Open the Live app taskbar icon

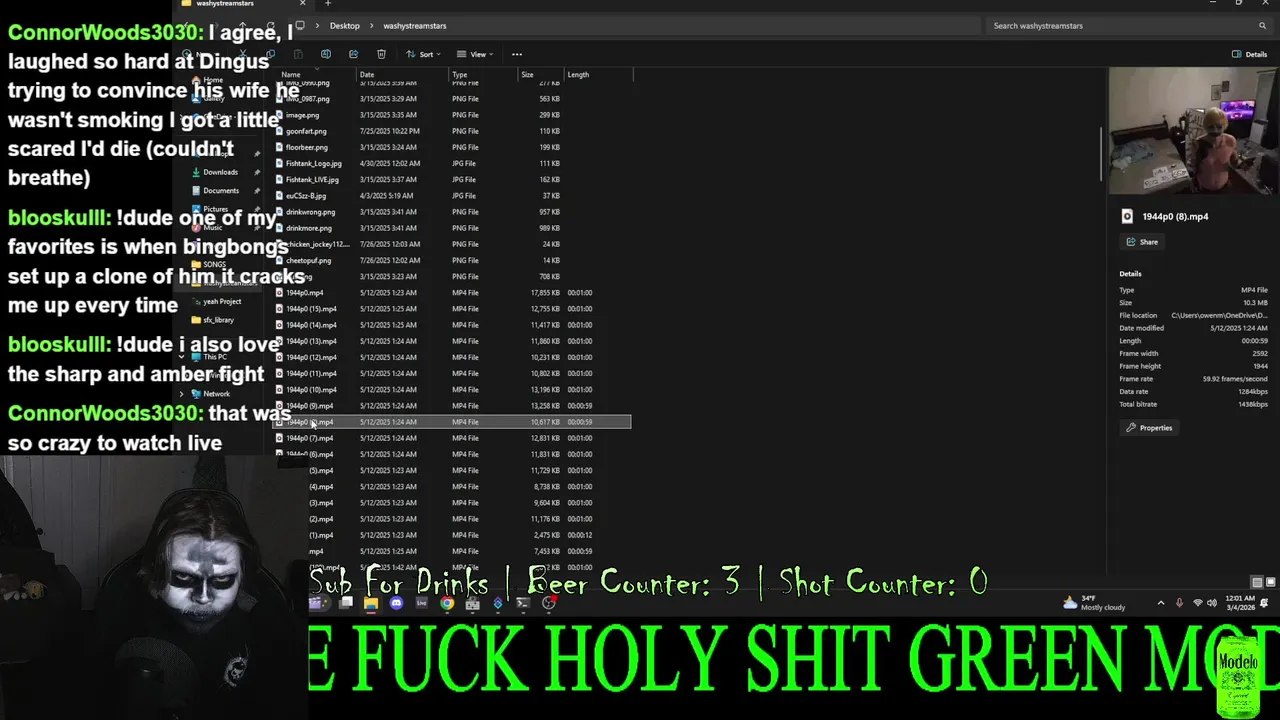coord(421,603)
